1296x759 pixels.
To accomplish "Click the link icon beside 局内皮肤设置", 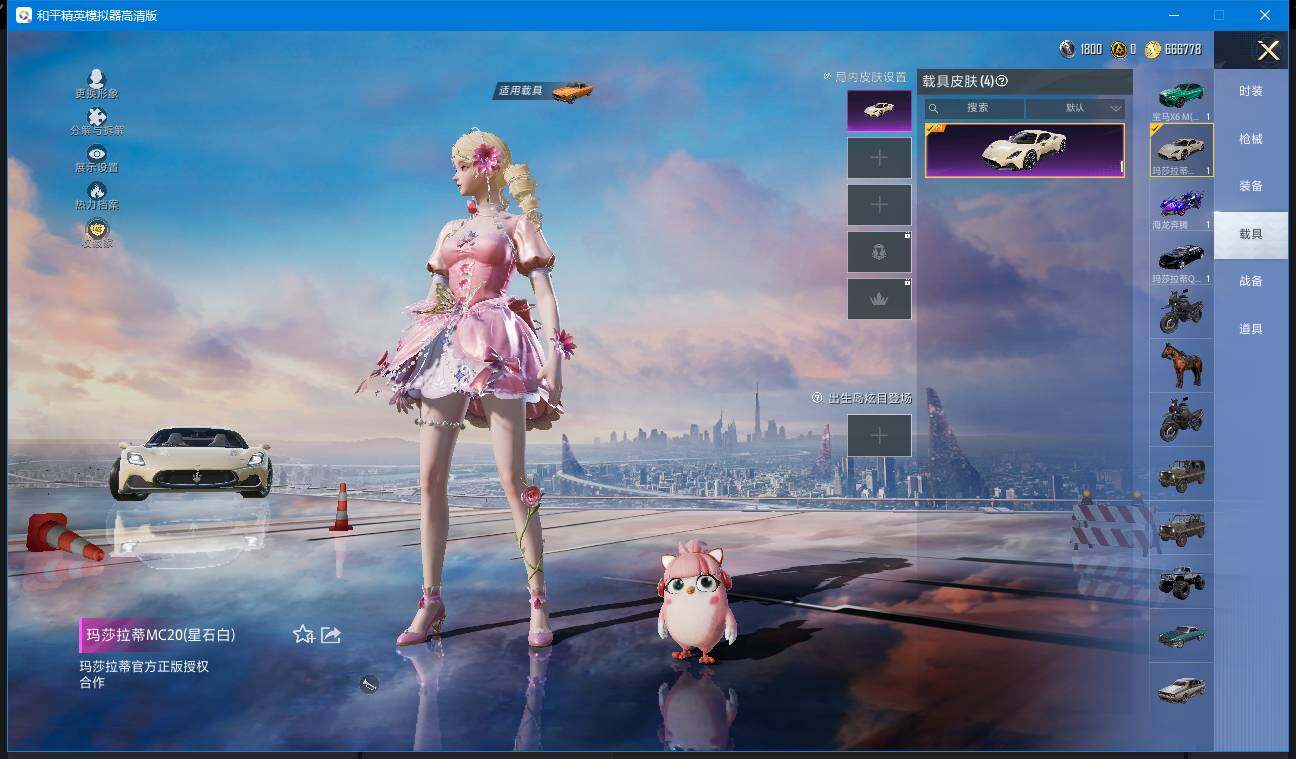I will click(827, 76).
